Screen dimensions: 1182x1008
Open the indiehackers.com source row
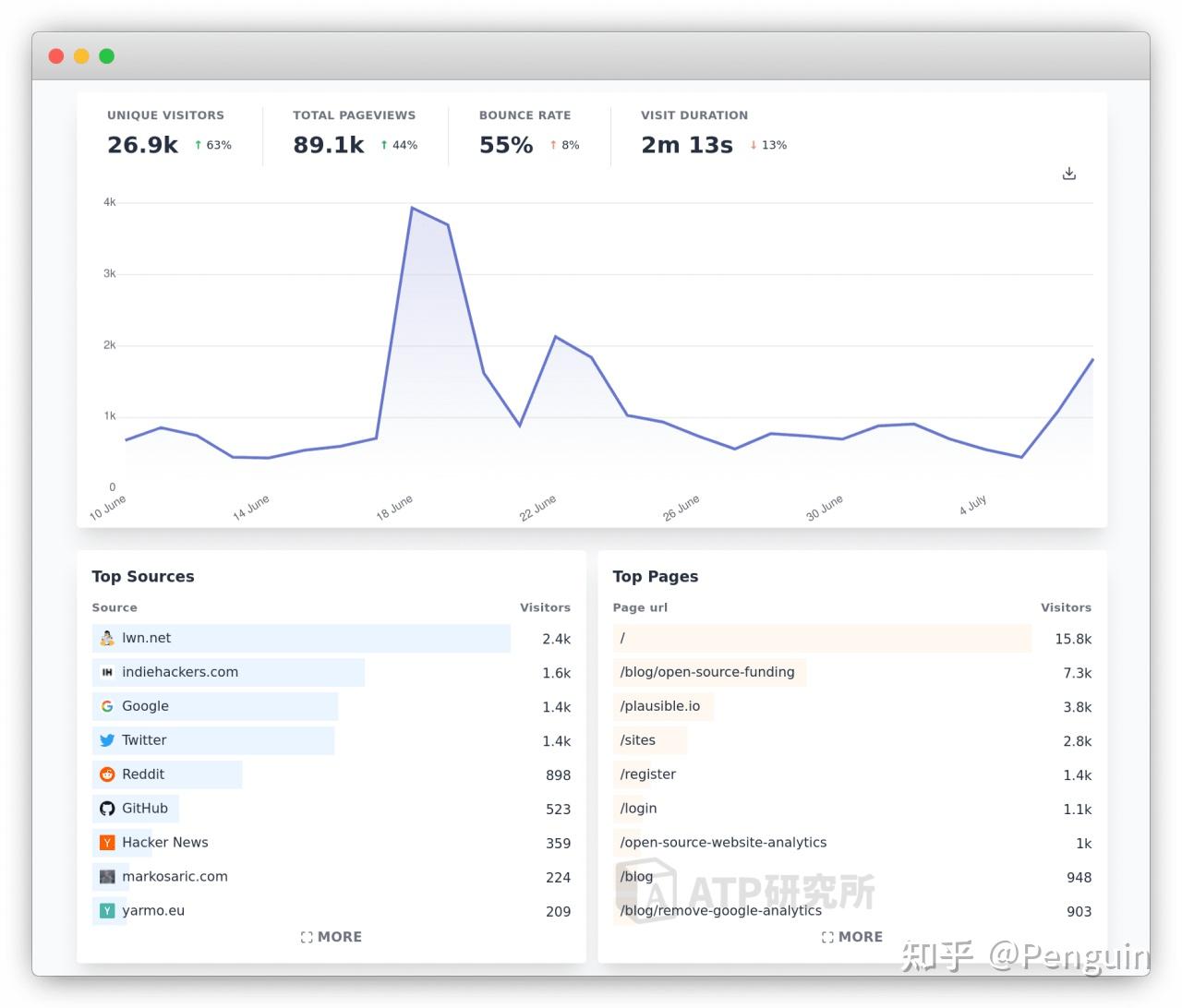(332, 672)
